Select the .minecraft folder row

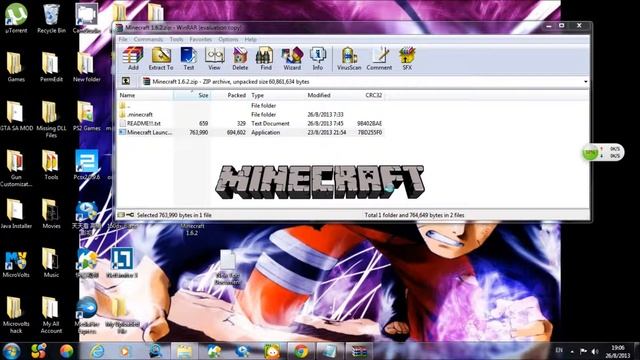coord(251,114)
